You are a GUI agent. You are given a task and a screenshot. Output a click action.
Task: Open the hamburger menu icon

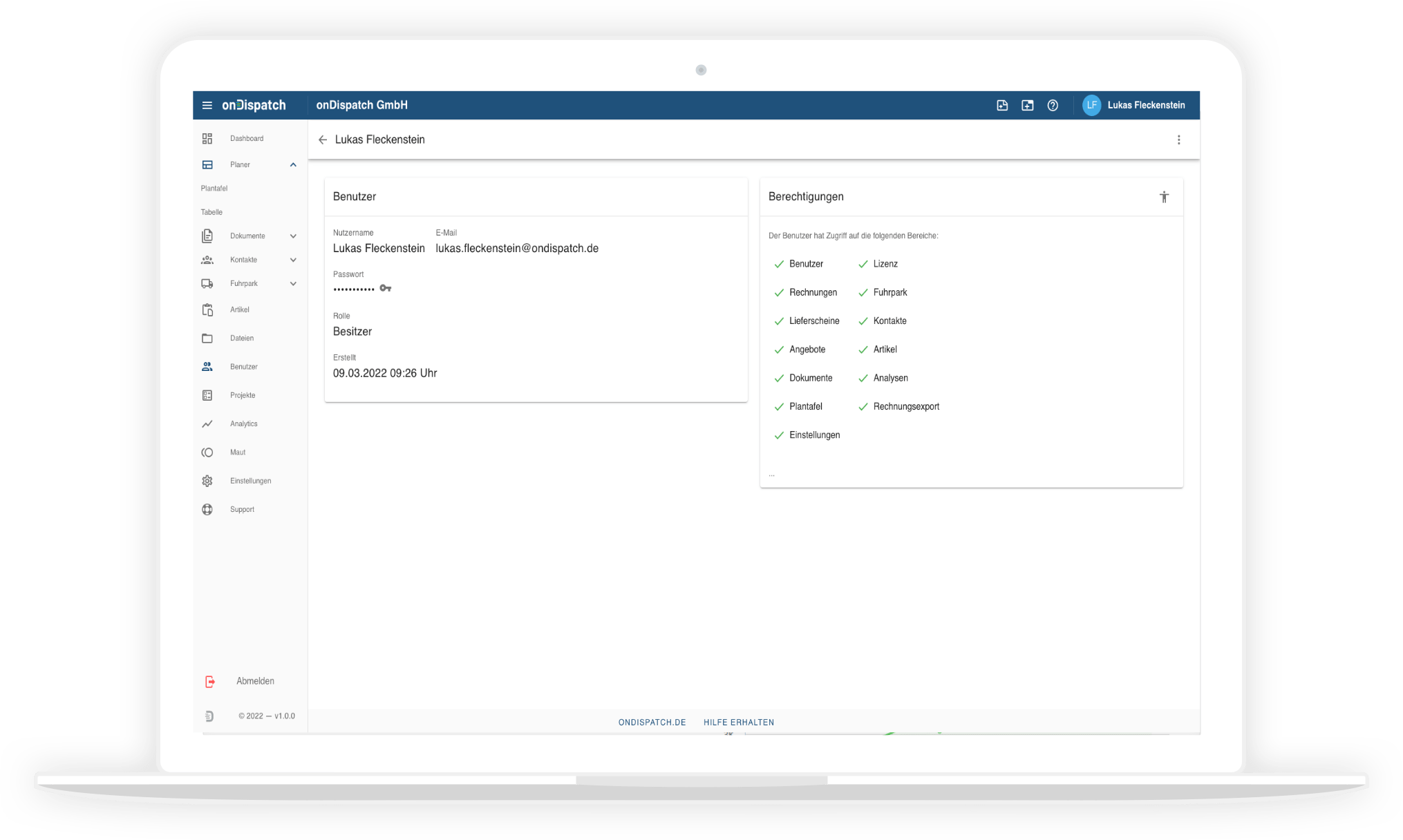207,105
